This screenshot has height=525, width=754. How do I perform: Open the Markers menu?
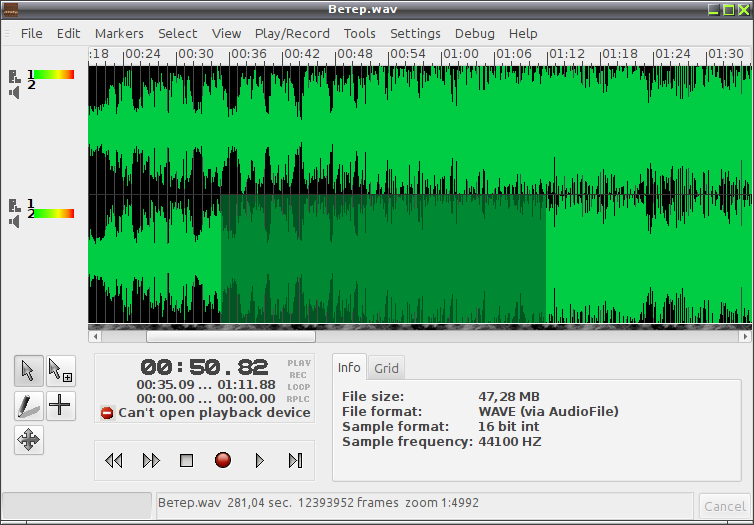pos(119,34)
